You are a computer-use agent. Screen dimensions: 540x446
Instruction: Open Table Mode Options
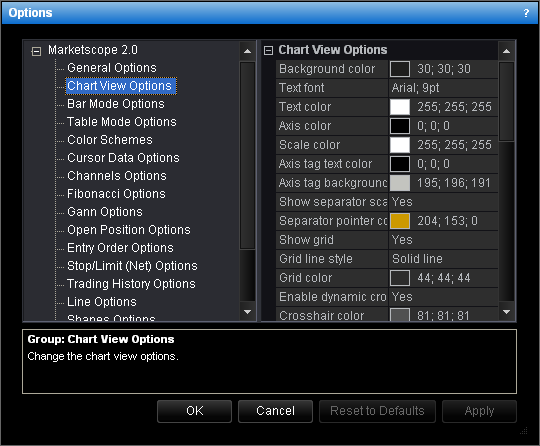[122, 122]
